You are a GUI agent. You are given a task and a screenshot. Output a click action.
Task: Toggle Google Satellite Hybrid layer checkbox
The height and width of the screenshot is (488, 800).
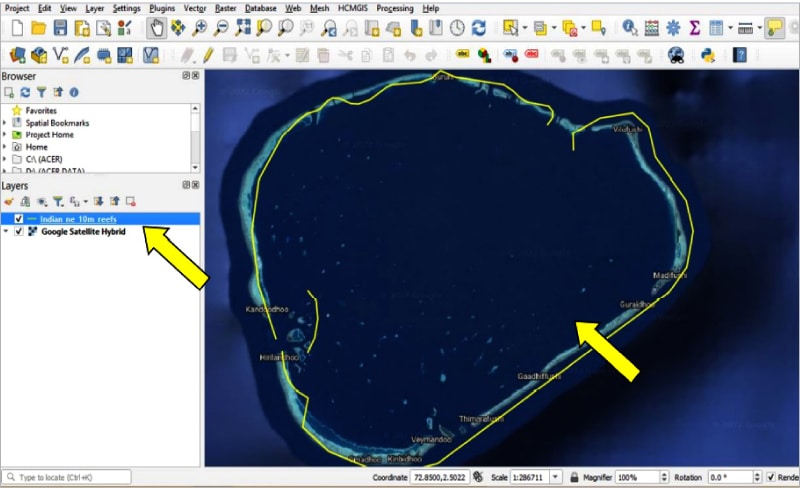point(19,231)
